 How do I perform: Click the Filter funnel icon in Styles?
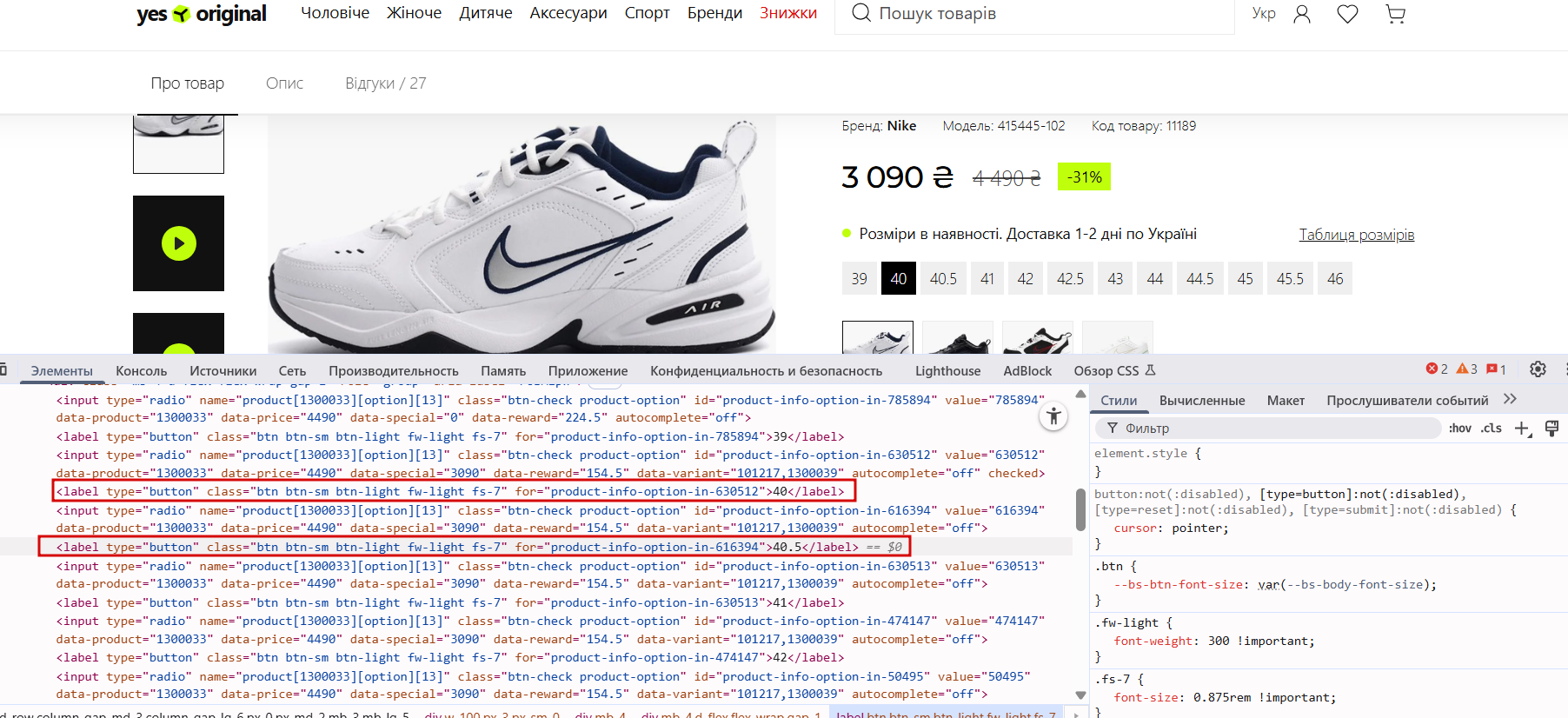point(1112,429)
